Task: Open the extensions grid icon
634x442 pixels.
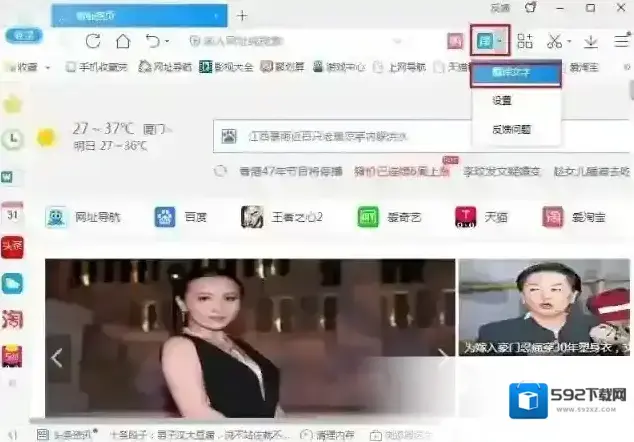Action: (525, 42)
